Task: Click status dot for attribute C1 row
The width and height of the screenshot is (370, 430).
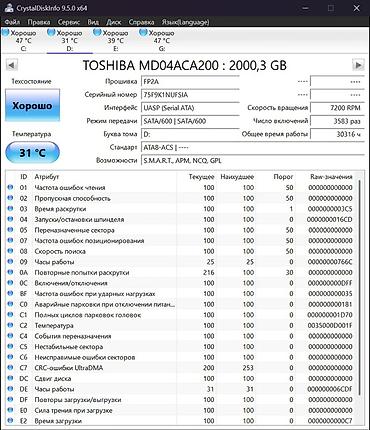Action: pyautogui.click(x=10, y=315)
